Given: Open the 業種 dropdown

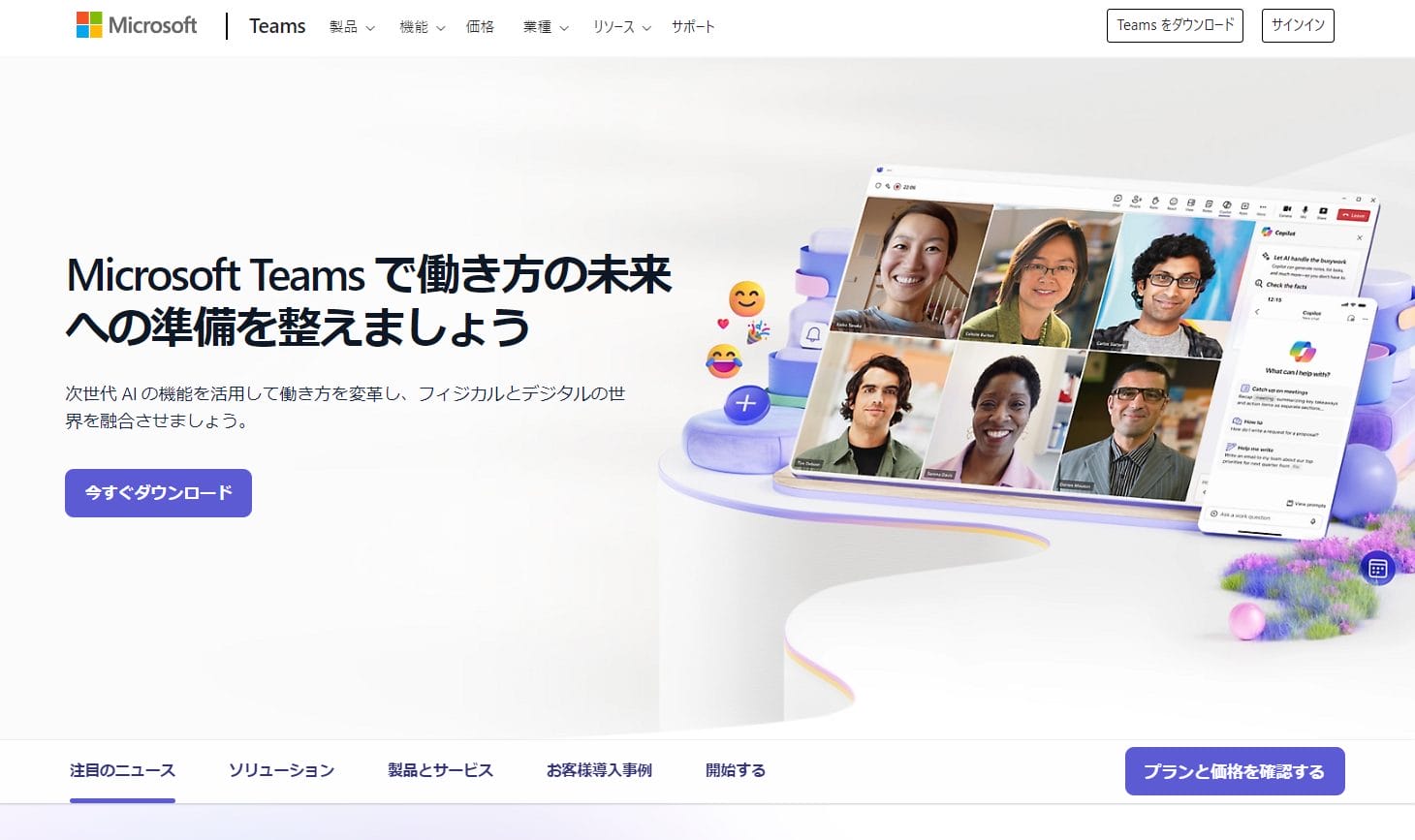Looking at the screenshot, I should click(x=546, y=27).
